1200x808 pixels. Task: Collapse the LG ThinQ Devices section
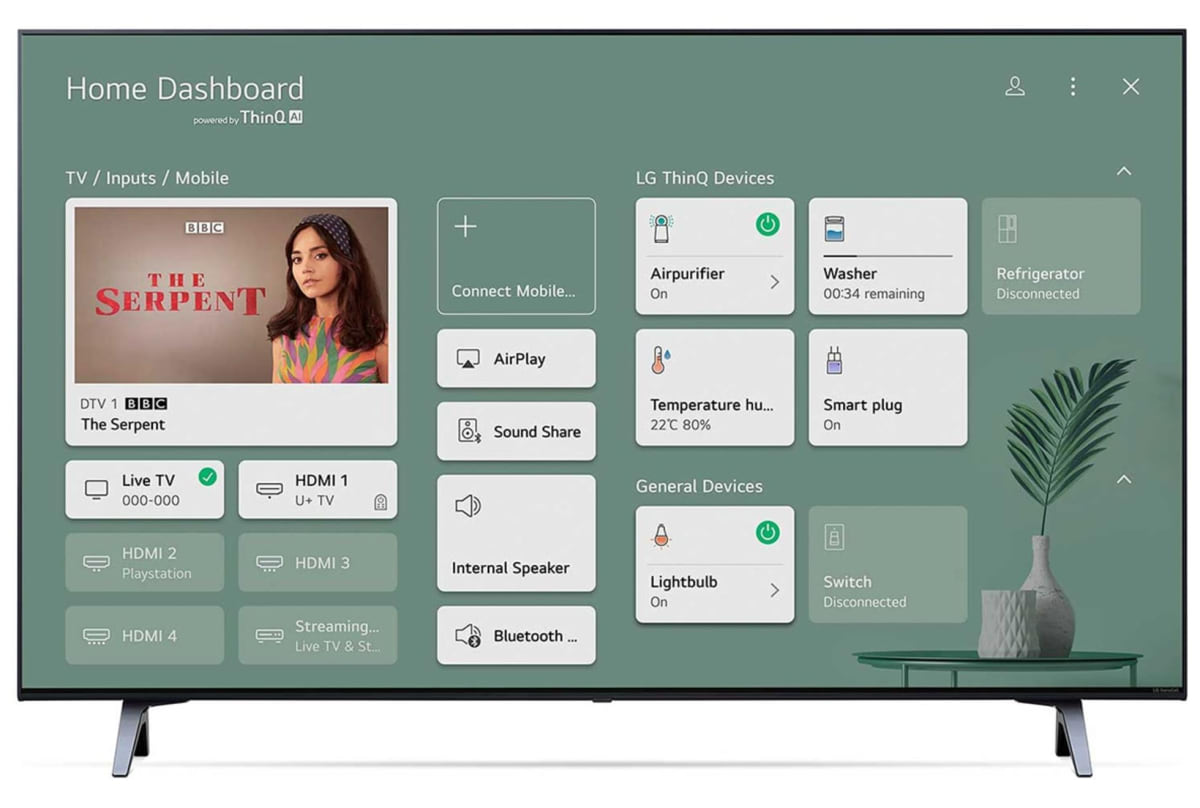[x=1124, y=172]
